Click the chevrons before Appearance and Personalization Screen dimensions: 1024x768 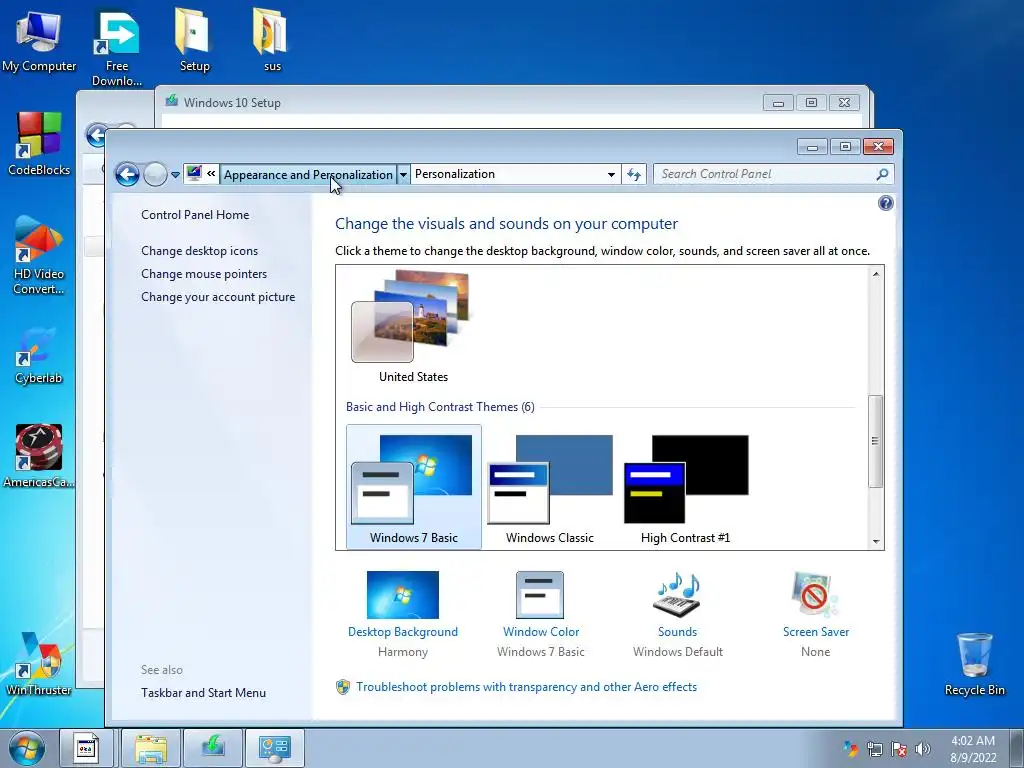coord(211,174)
